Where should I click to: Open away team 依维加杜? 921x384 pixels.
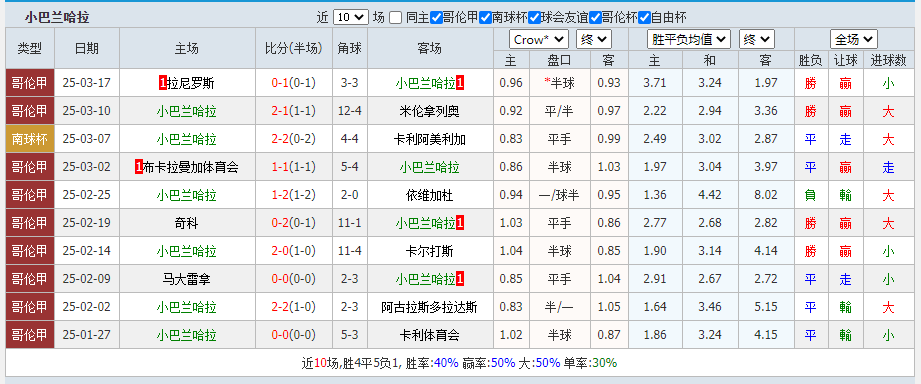429,195
